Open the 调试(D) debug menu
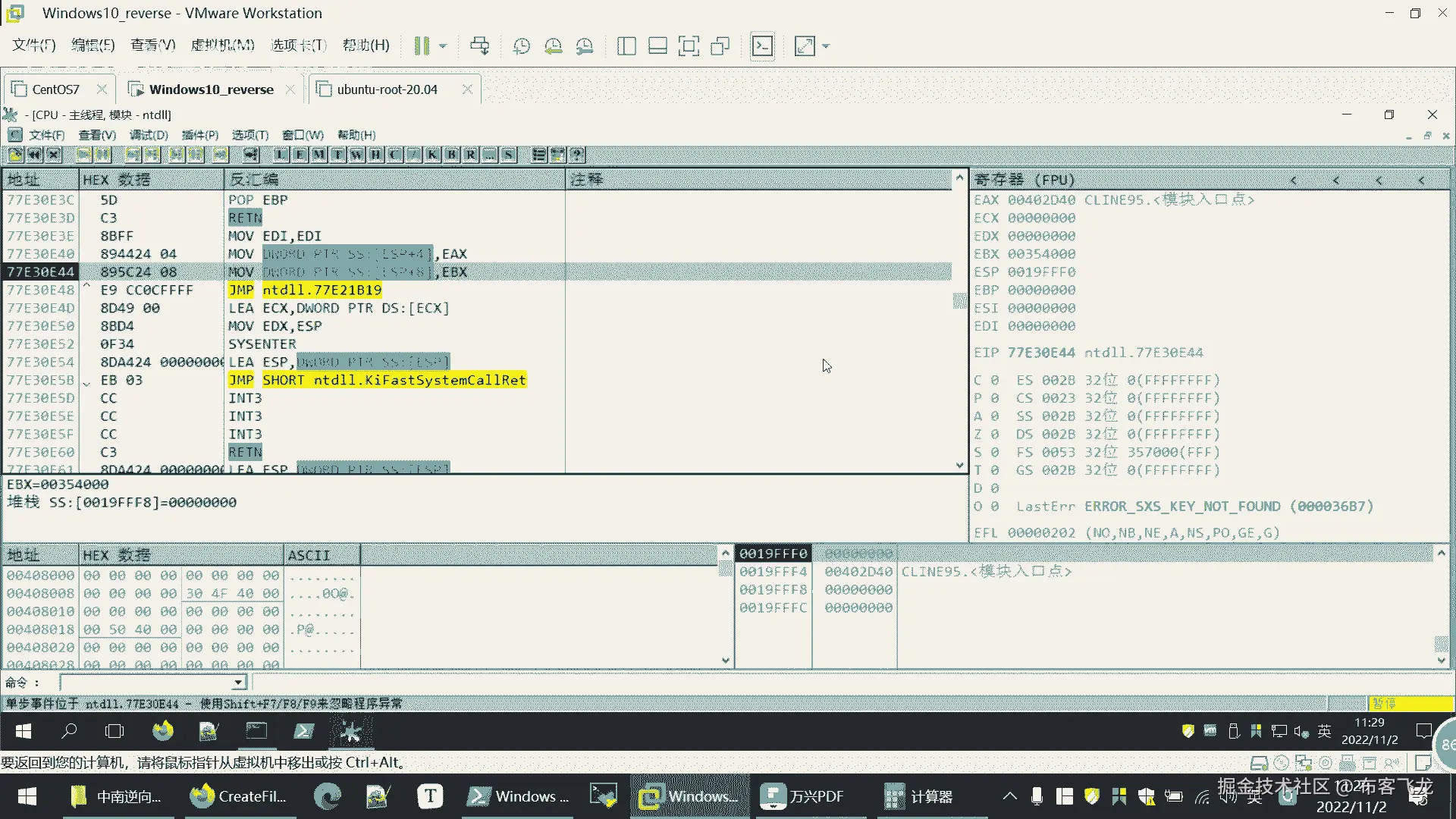 click(x=149, y=135)
